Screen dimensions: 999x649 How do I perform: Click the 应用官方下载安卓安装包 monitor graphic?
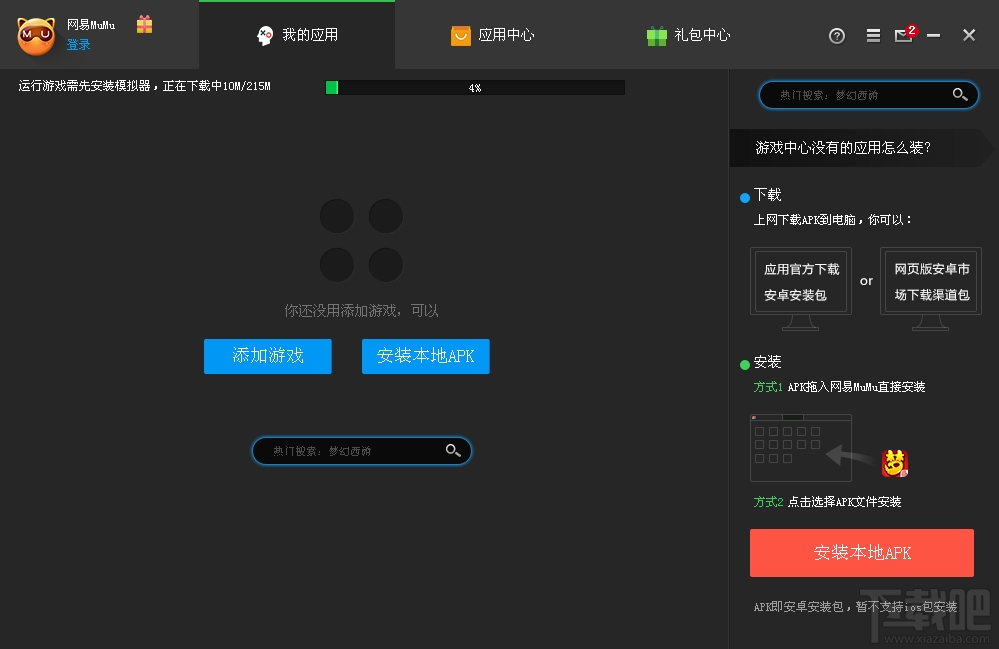(800, 281)
